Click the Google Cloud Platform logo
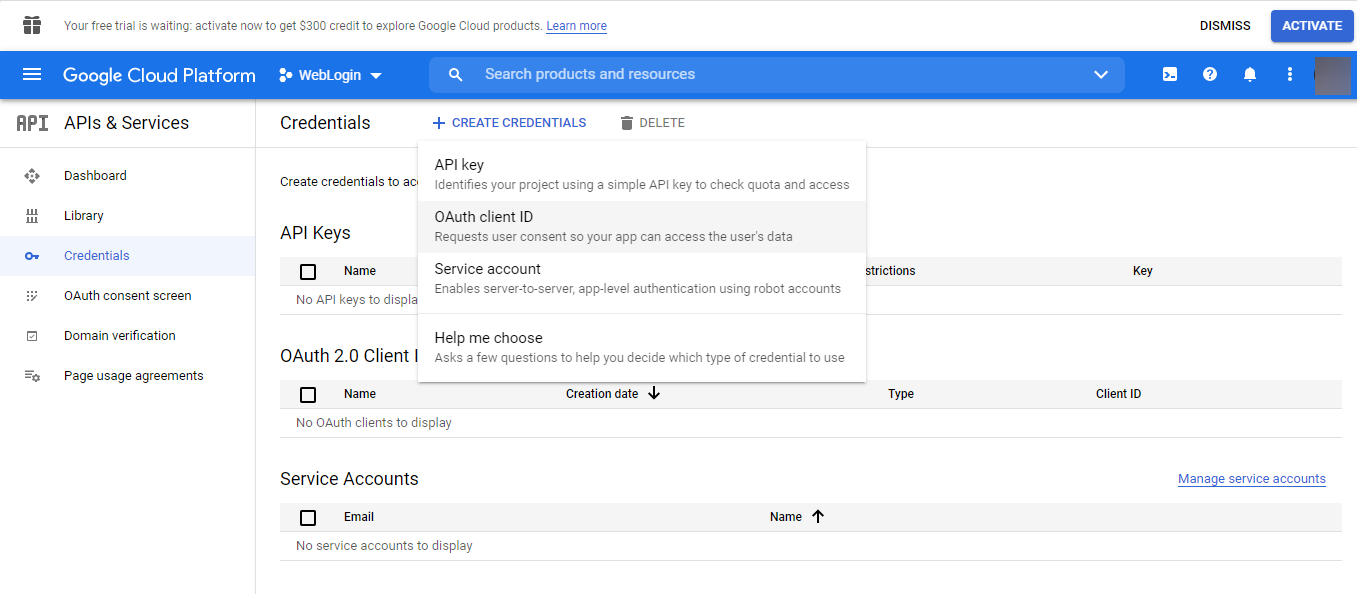Image resolution: width=1357 pixels, height=594 pixels. tap(159, 75)
